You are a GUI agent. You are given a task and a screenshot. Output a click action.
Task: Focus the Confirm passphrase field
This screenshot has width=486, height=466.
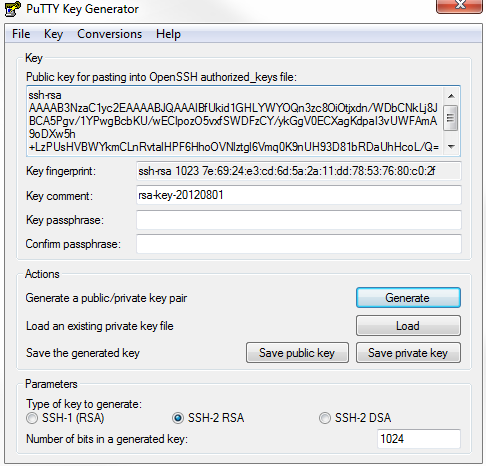(299, 244)
